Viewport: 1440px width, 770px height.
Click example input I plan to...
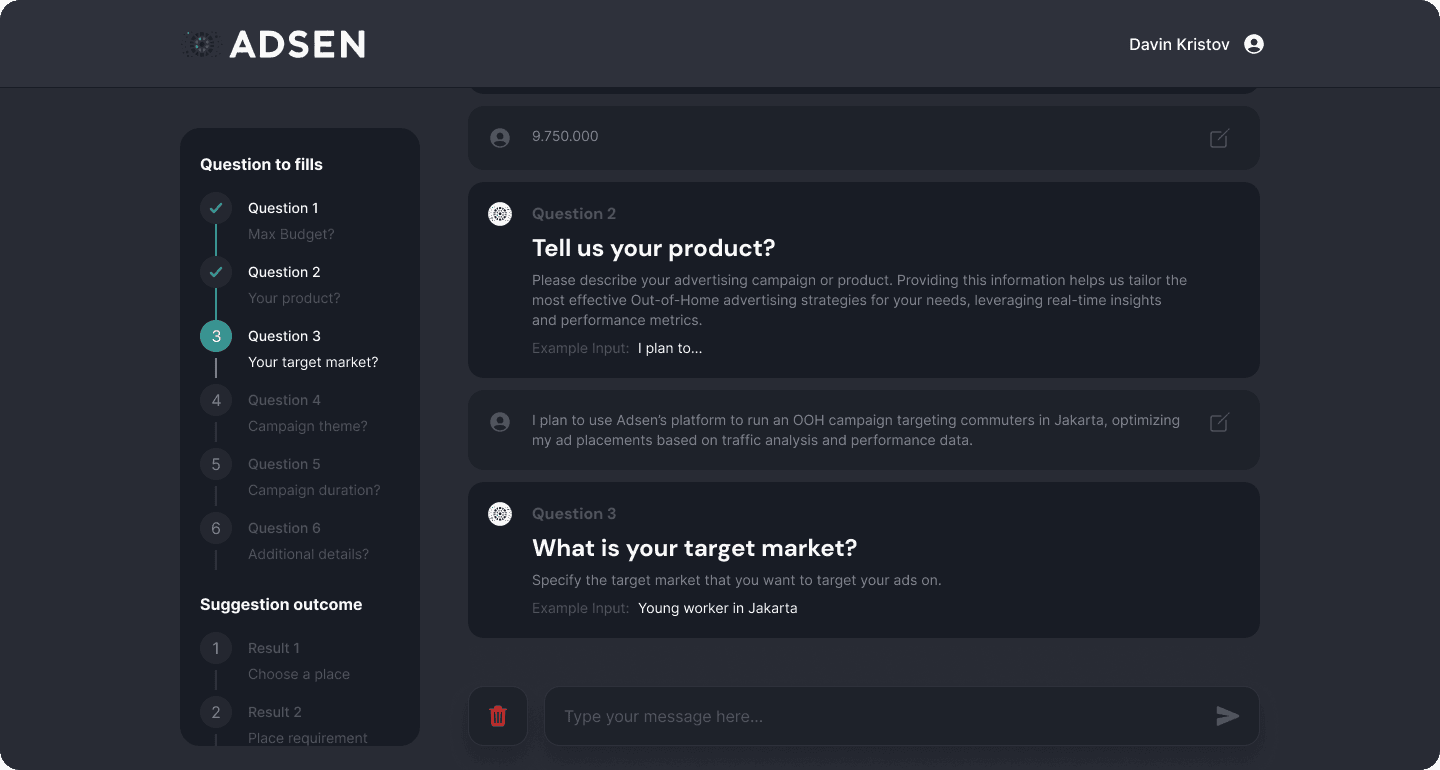tap(670, 348)
